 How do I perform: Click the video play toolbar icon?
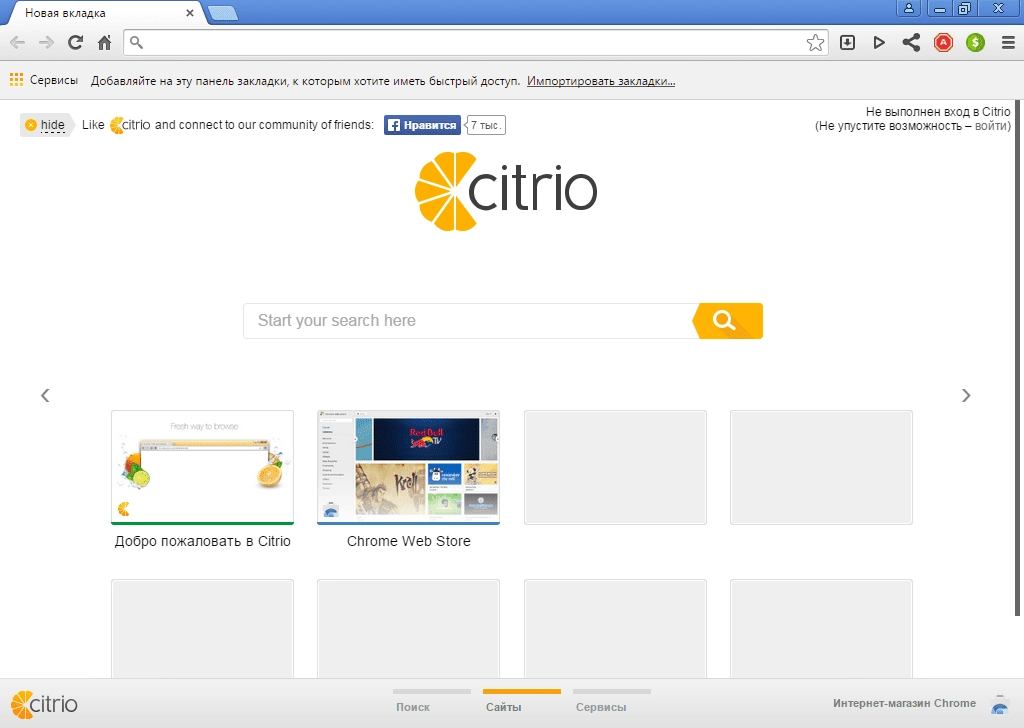[x=879, y=43]
